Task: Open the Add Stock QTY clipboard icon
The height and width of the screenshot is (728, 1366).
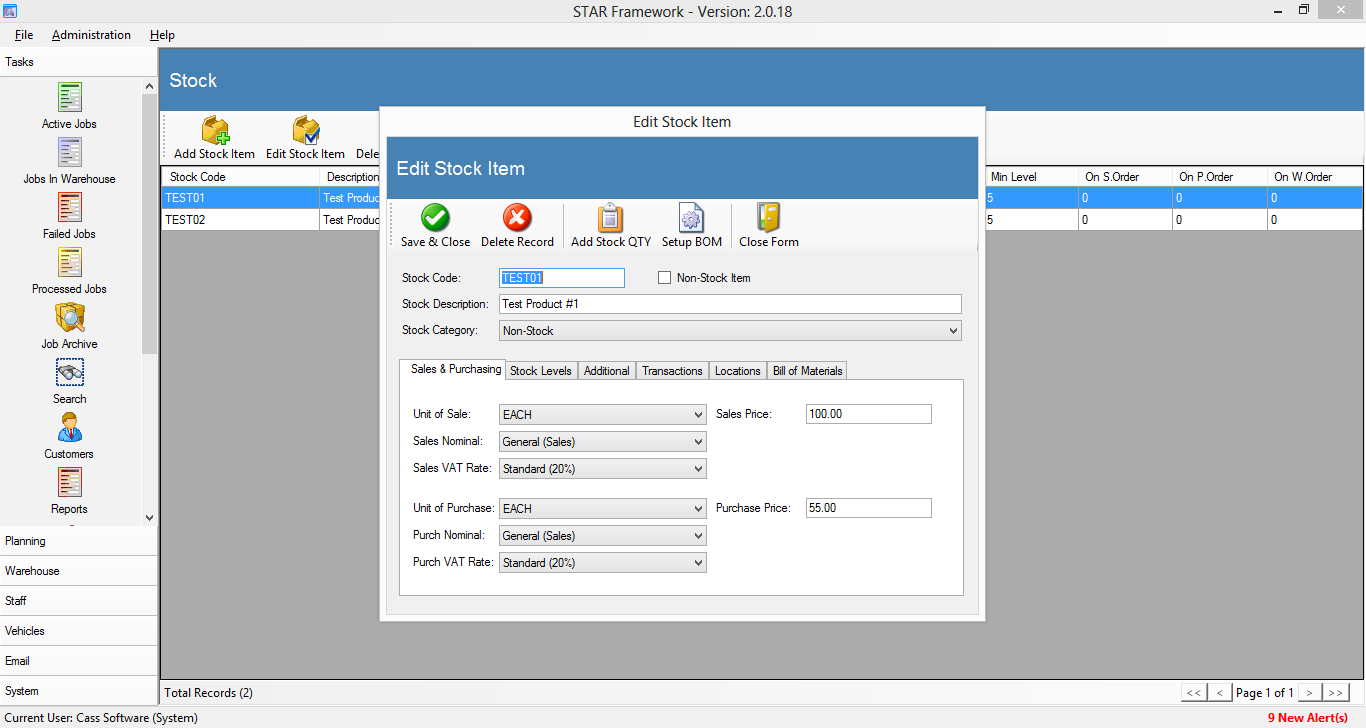Action: pyautogui.click(x=610, y=218)
